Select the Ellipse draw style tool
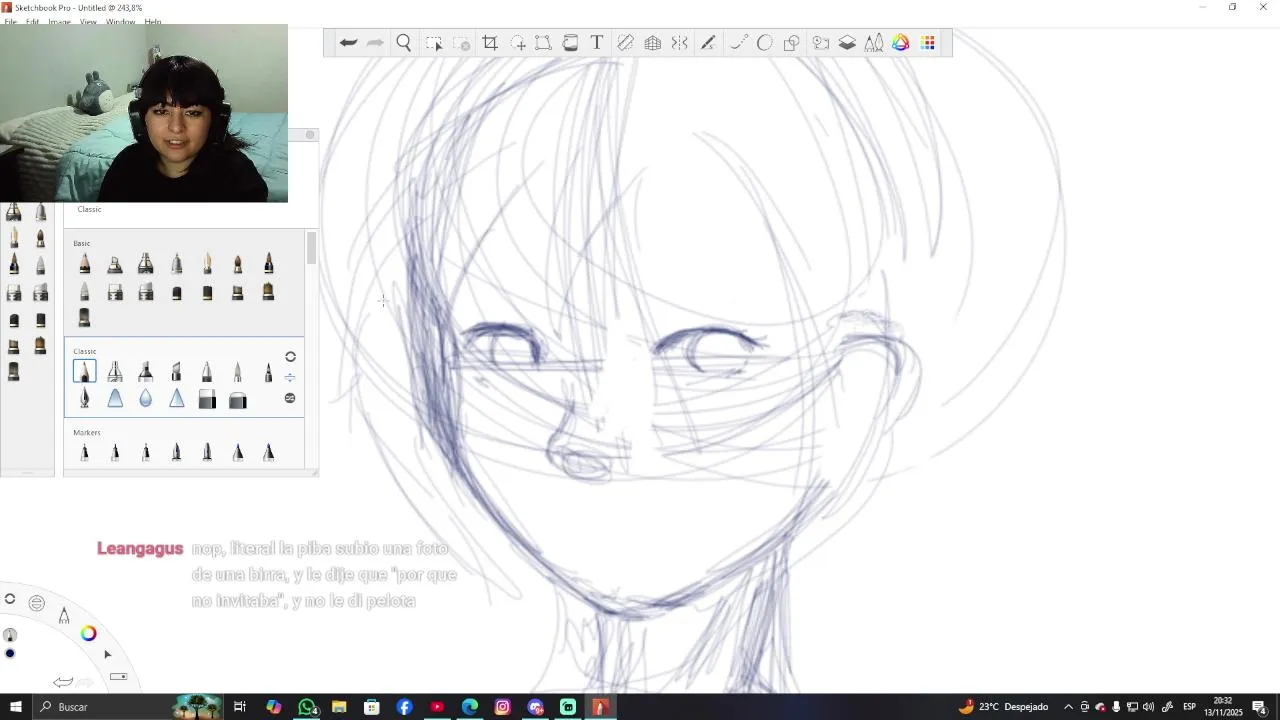1280x720 pixels. (765, 43)
